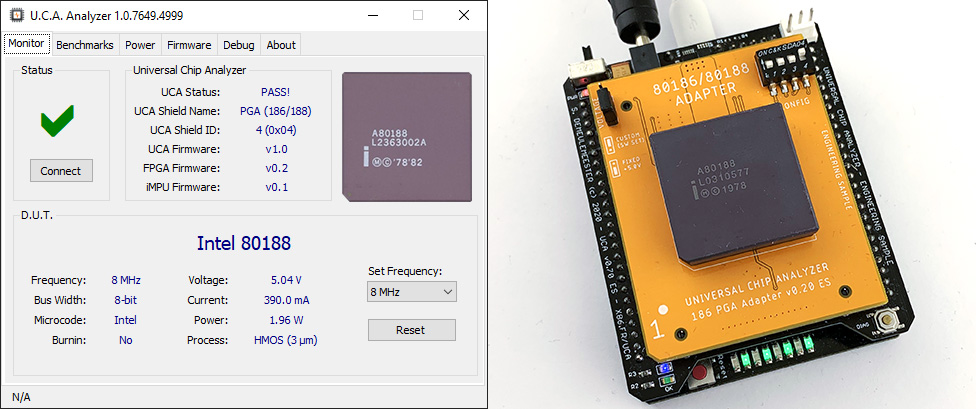
Task: Click the Reset button
Action: click(x=411, y=330)
